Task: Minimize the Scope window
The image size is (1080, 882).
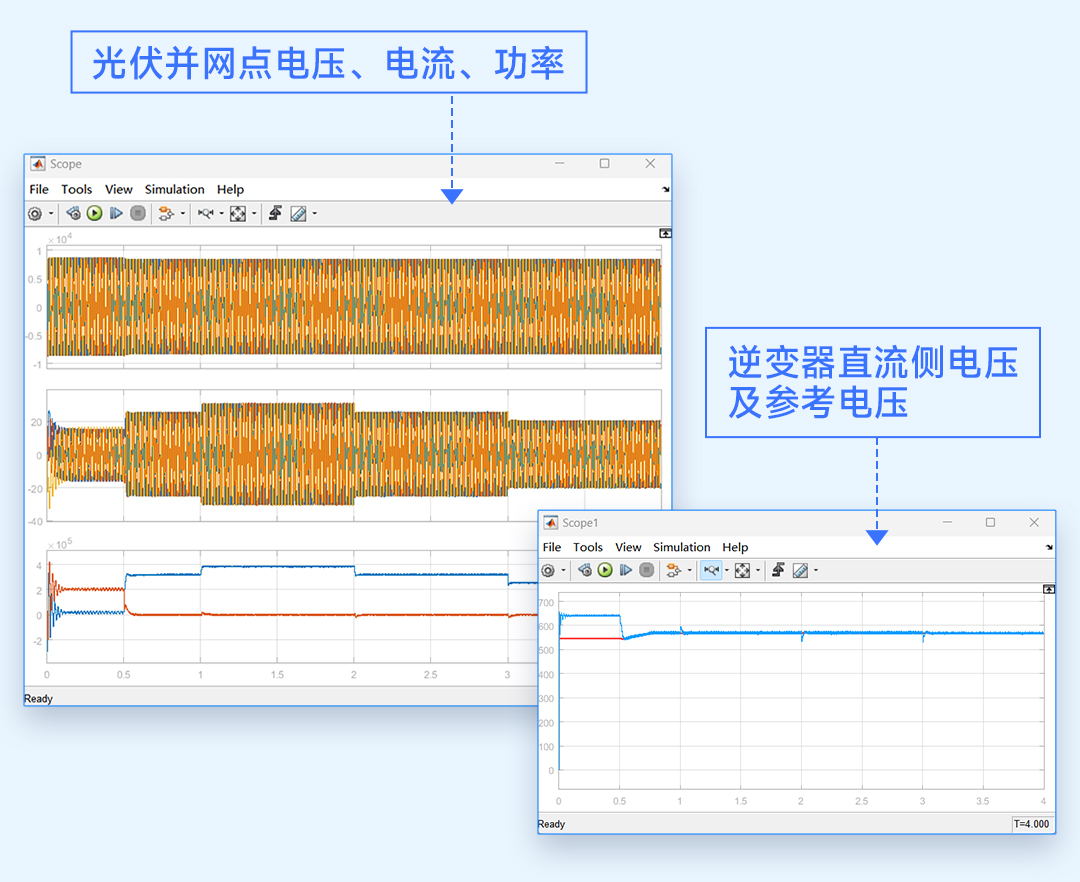Action: click(x=560, y=163)
